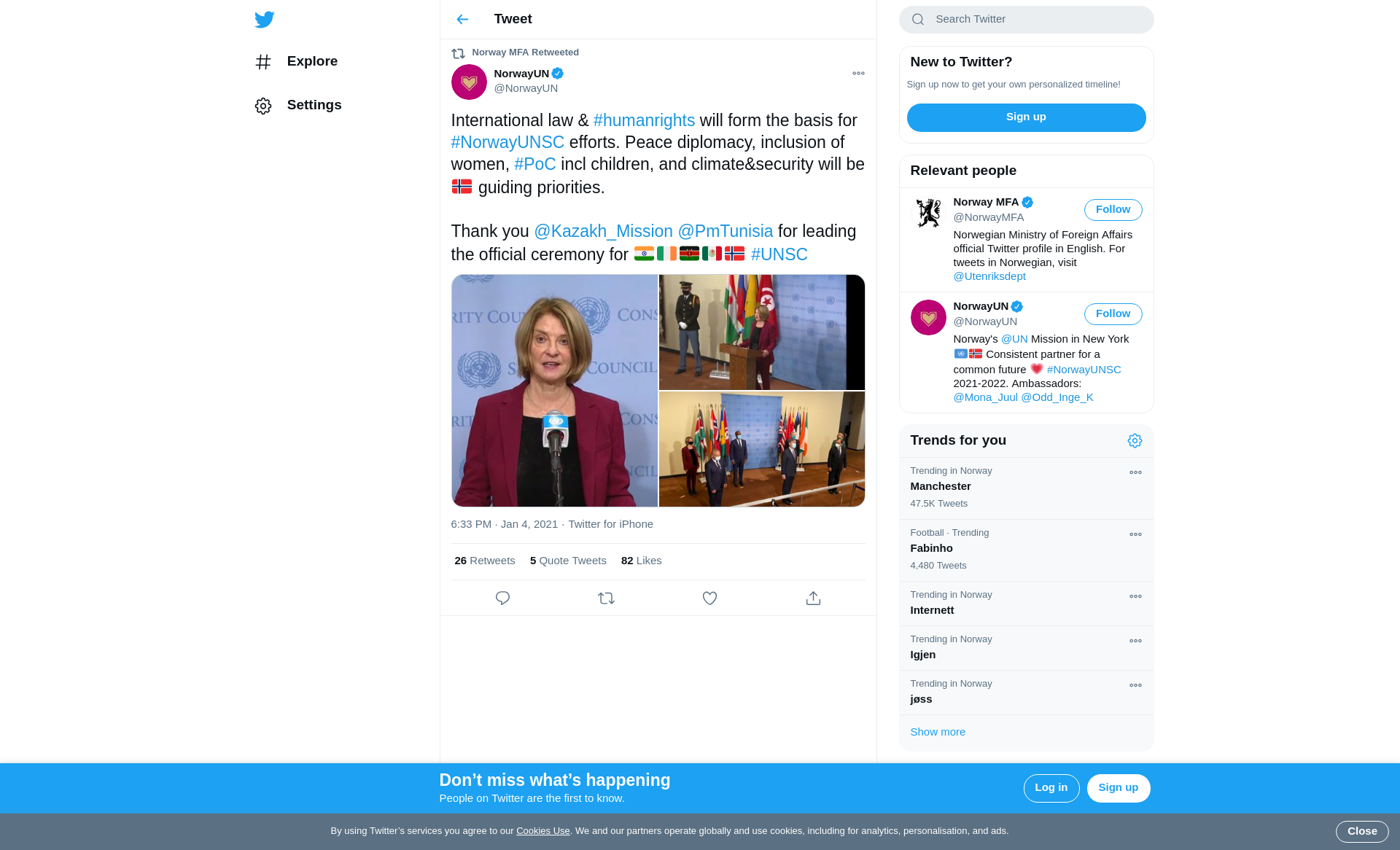Open more options for the Manchester trend
This screenshot has height=850, width=1400.
pyautogui.click(x=1135, y=472)
